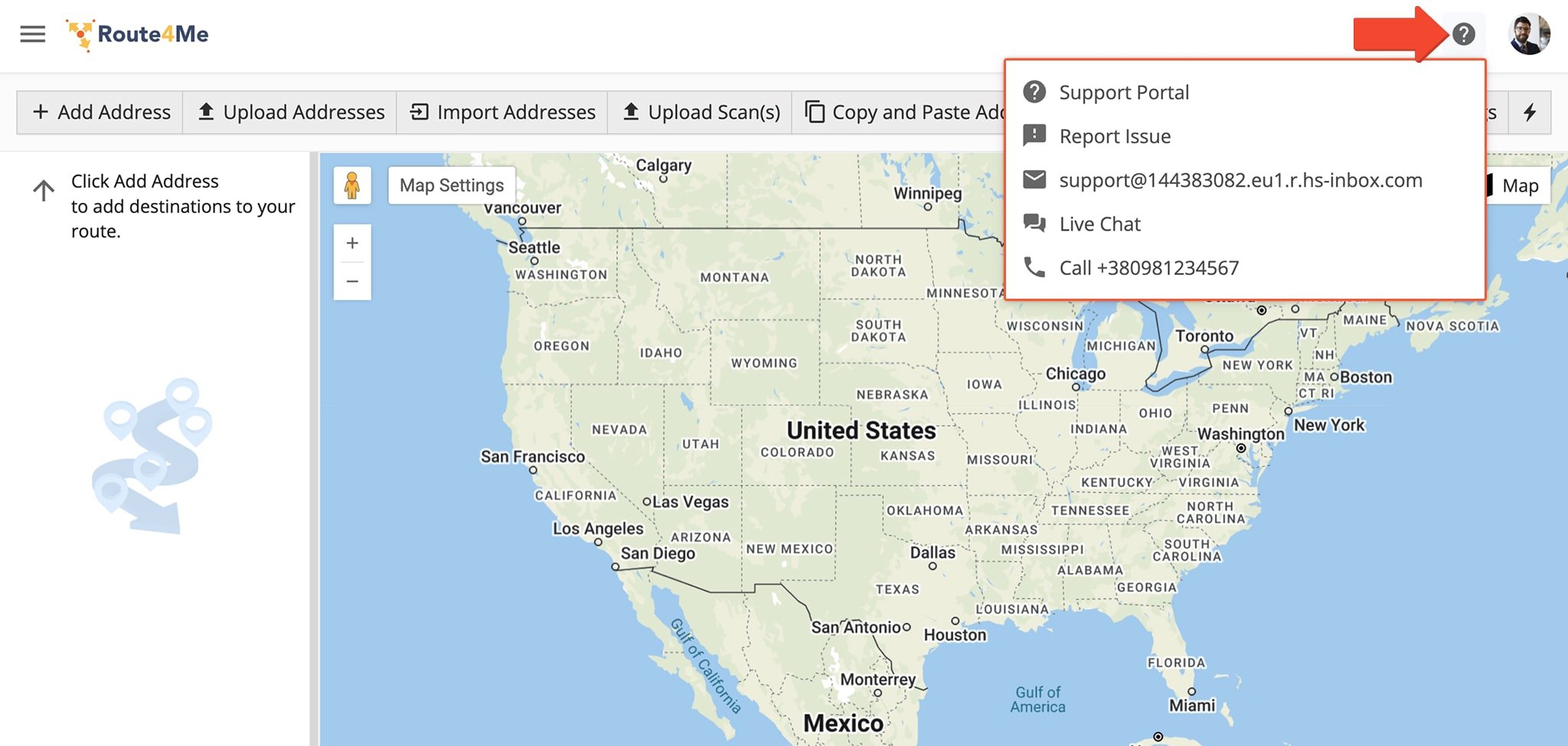
Task: Open Live Chat from help menu
Action: pos(1245,224)
